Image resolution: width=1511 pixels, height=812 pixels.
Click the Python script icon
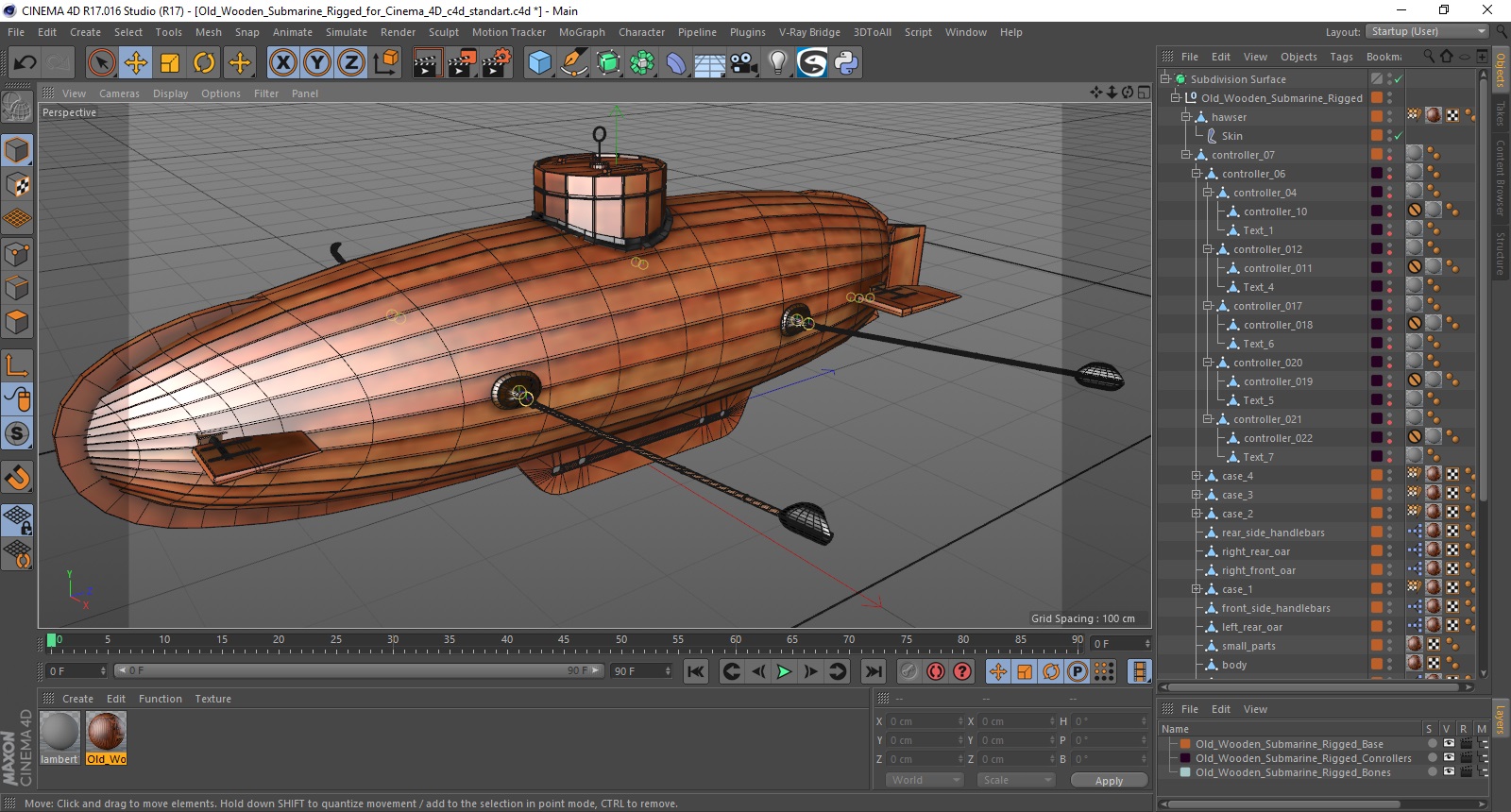[x=846, y=63]
